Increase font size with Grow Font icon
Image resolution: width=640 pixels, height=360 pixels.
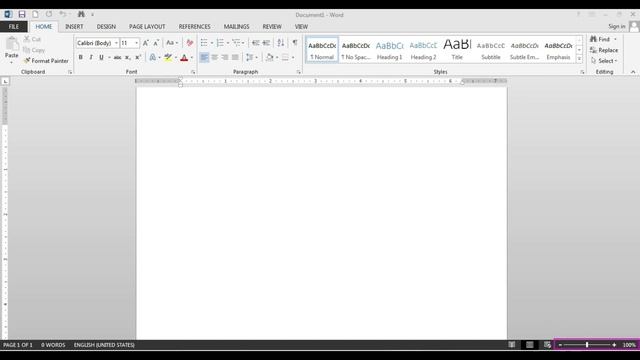pos(146,43)
